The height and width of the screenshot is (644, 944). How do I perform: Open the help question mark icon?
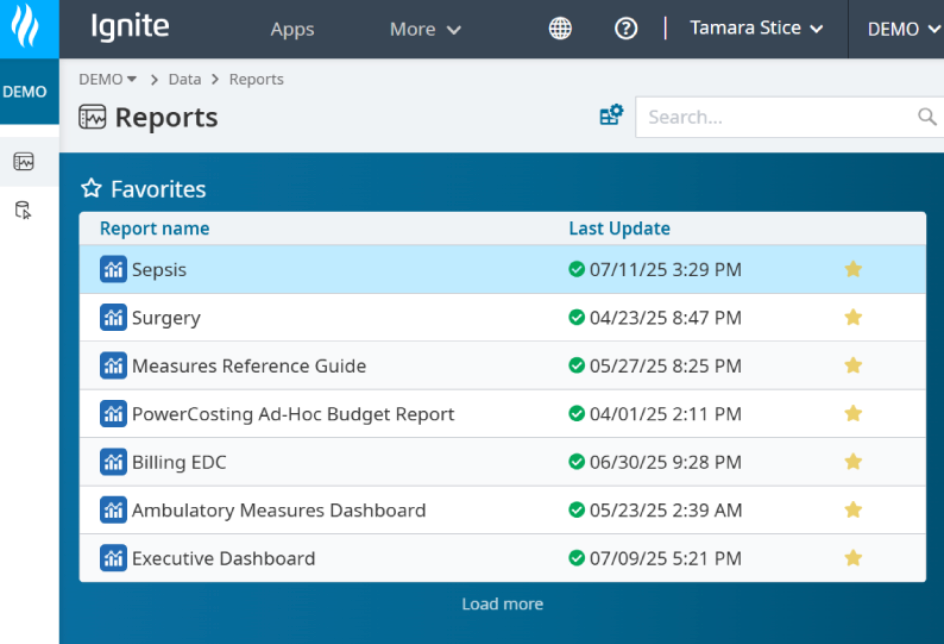pos(626,29)
